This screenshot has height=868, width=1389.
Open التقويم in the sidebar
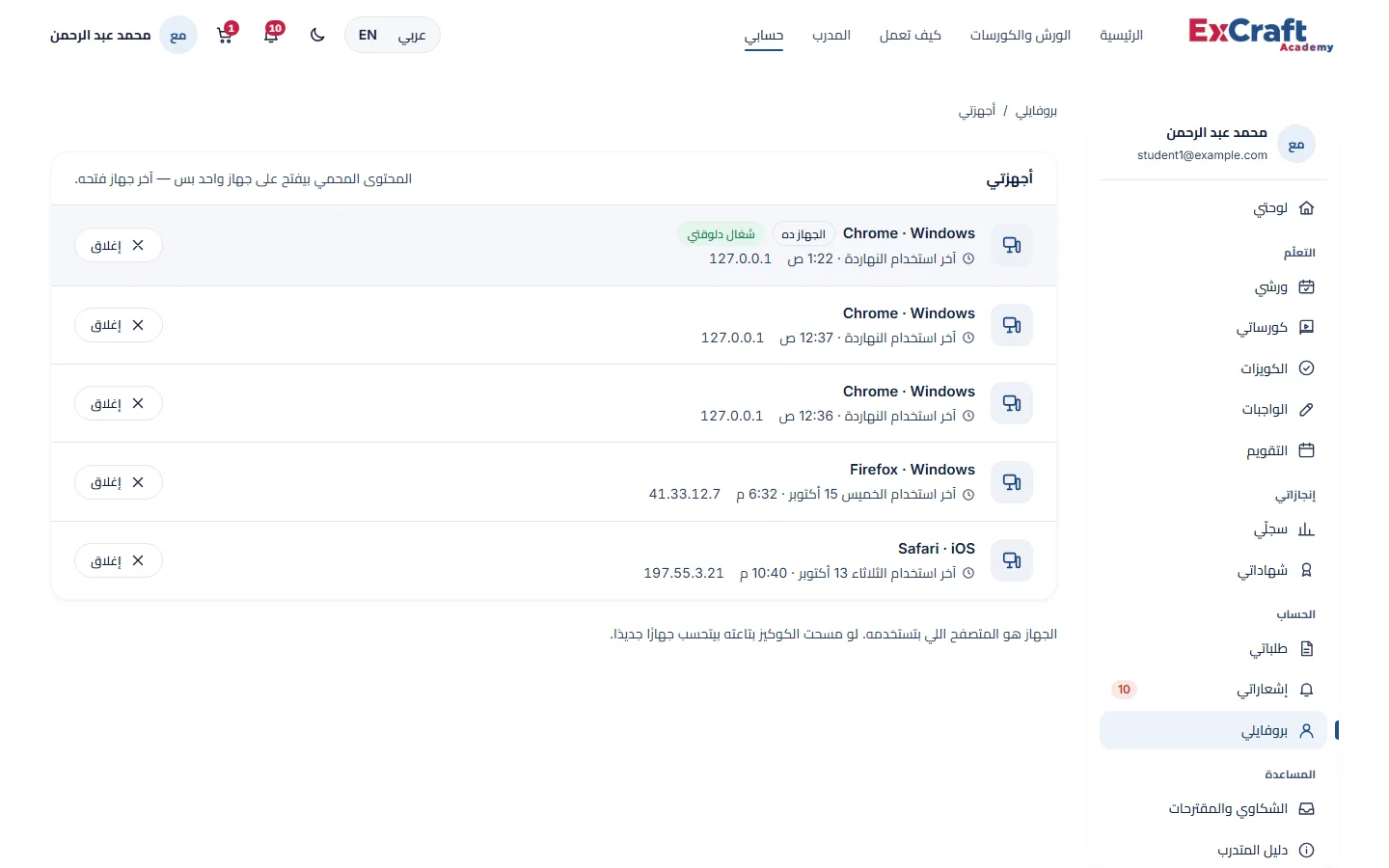click(1213, 450)
